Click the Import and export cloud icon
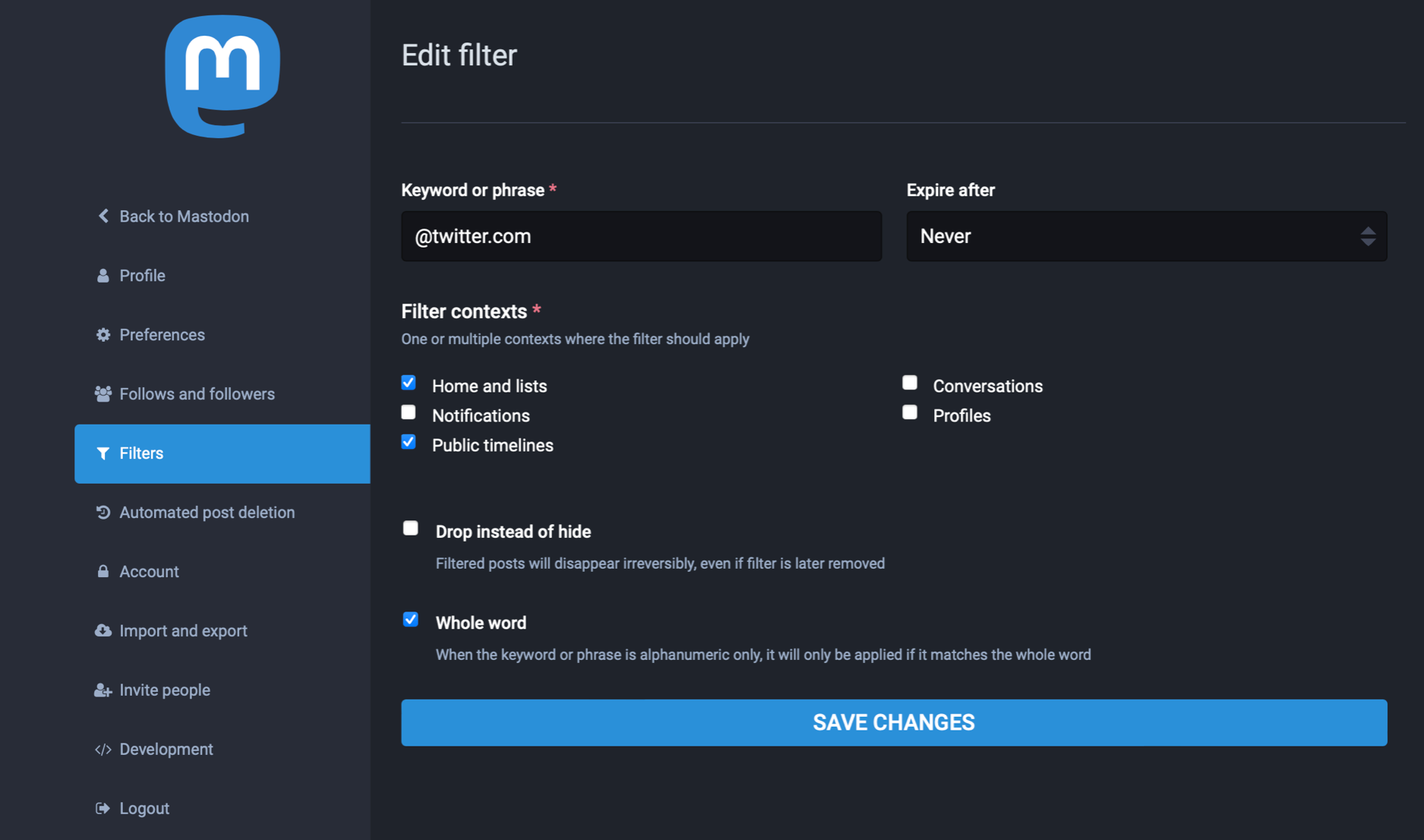This screenshot has width=1424, height=840. 103,631
